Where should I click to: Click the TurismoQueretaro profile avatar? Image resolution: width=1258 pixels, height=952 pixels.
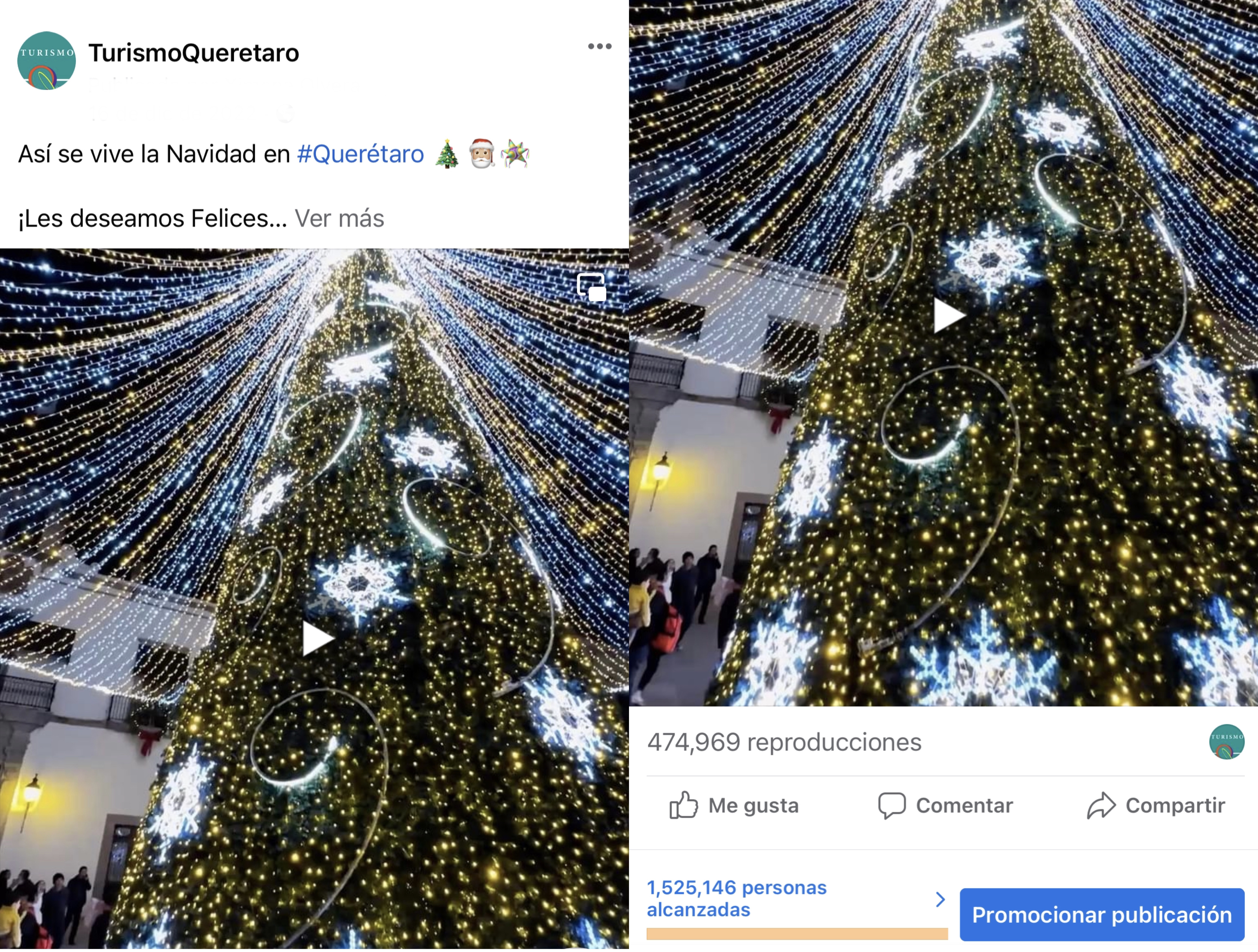pos(47,60)
